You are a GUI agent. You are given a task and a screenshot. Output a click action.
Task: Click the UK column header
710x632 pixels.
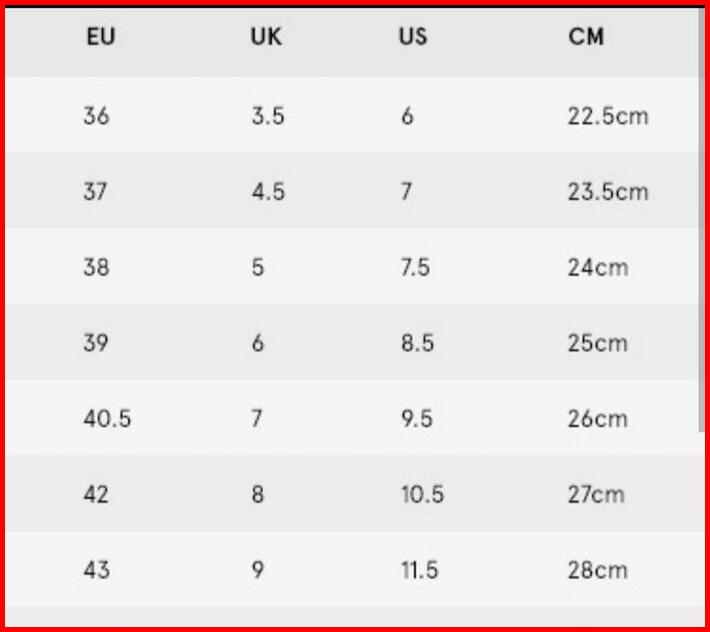pos(266,37)
